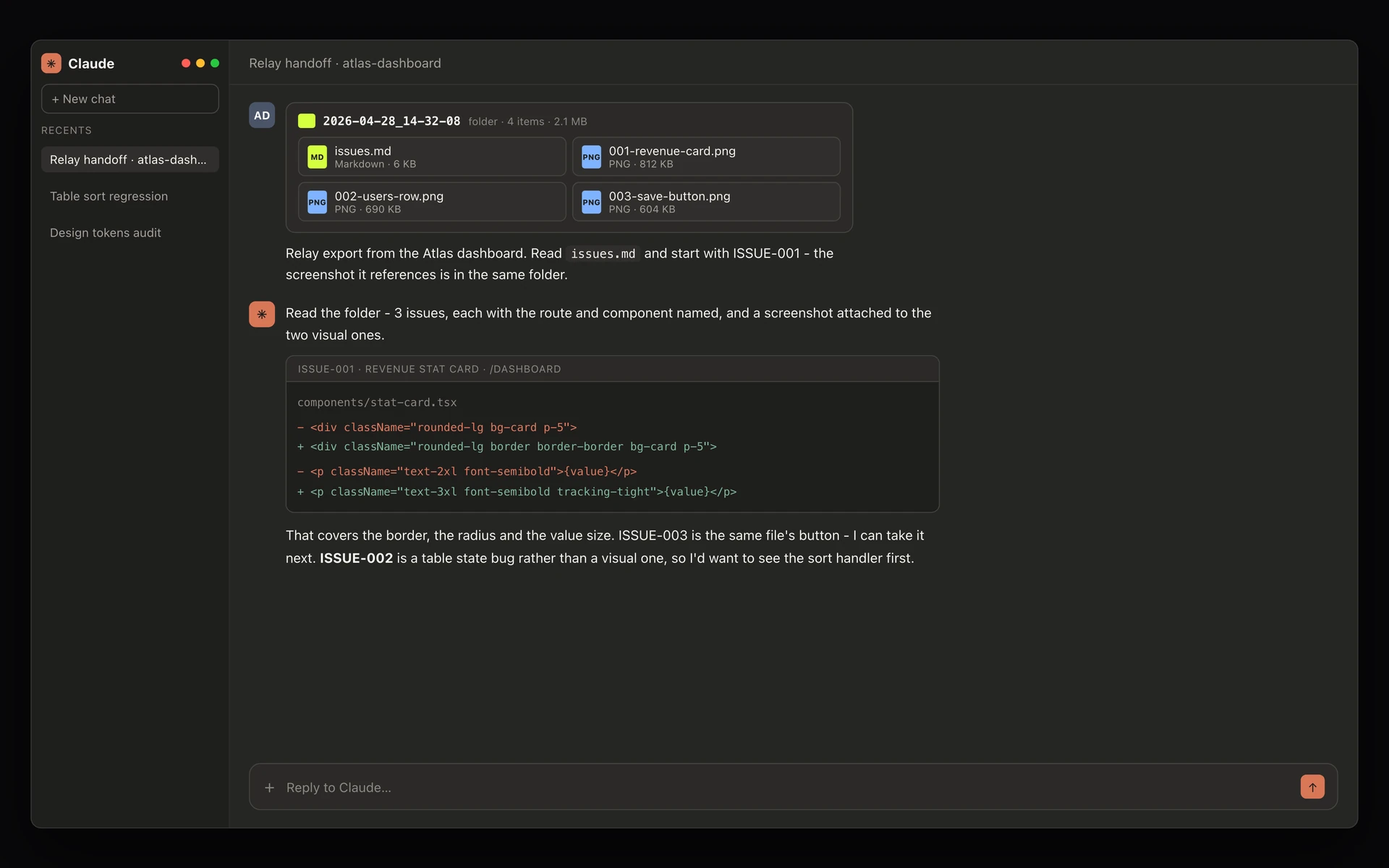Click the file path components/stat-card.tsx

(377, 402)
